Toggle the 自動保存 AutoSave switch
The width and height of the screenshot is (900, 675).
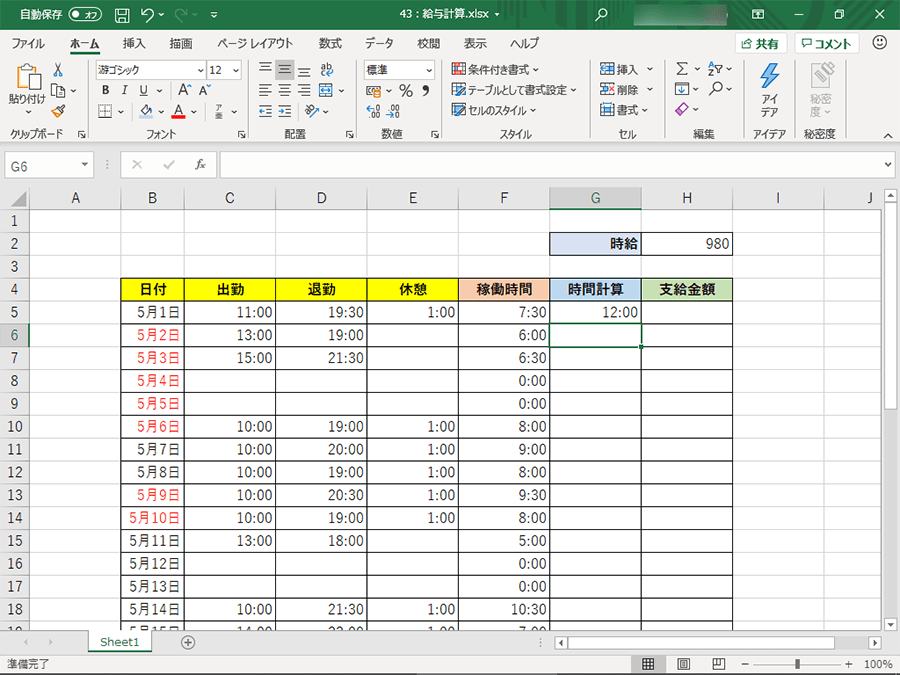click(x=86, y=15)
